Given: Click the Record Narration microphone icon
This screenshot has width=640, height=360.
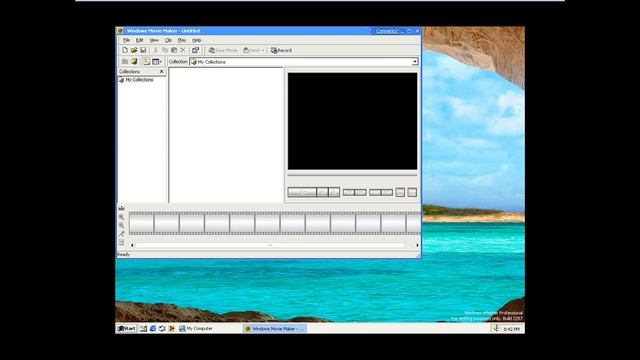Looking at the screenshot, I should click(122, 234).
